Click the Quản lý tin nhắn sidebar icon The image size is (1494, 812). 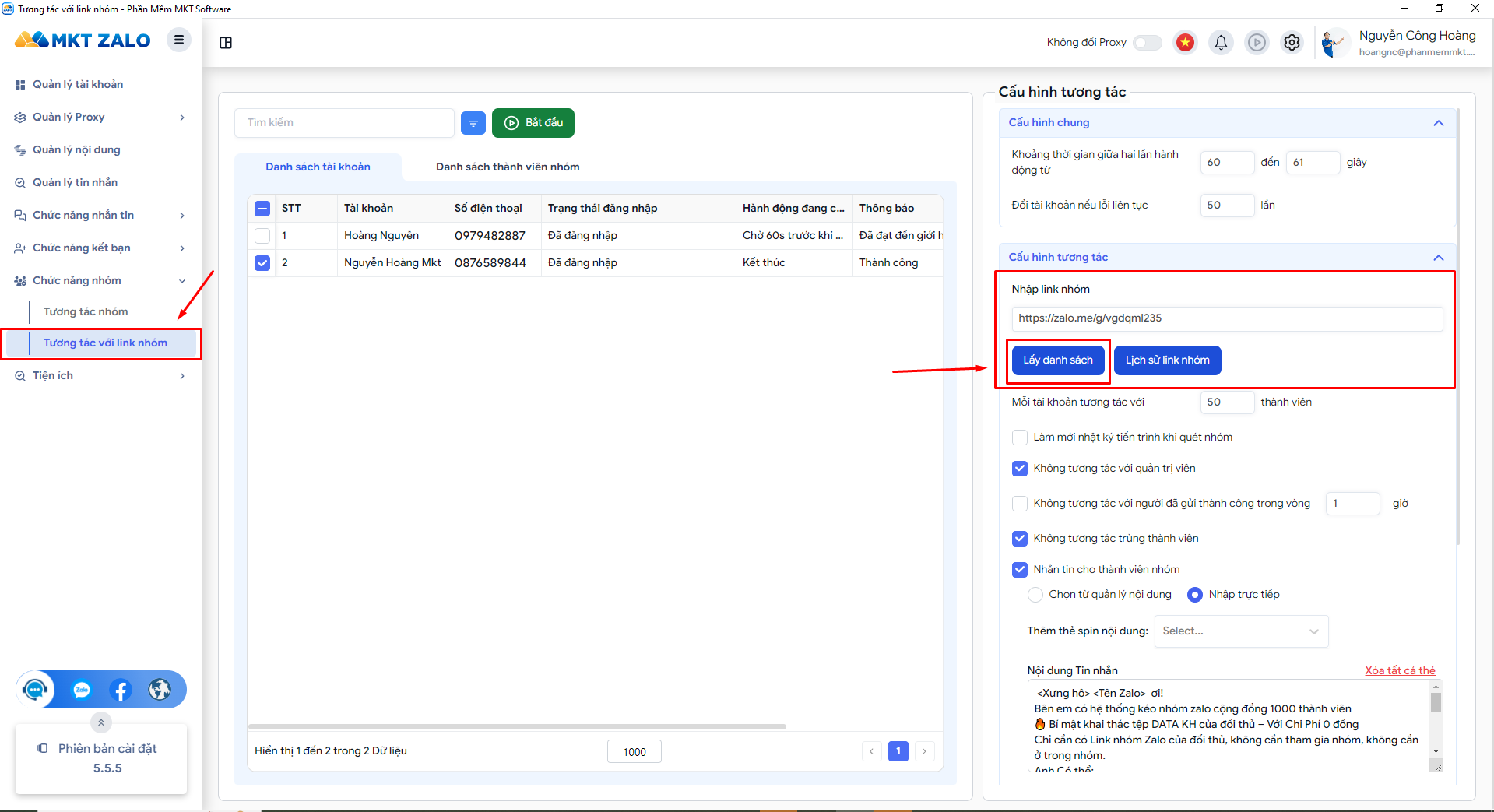tap(20, 183)
